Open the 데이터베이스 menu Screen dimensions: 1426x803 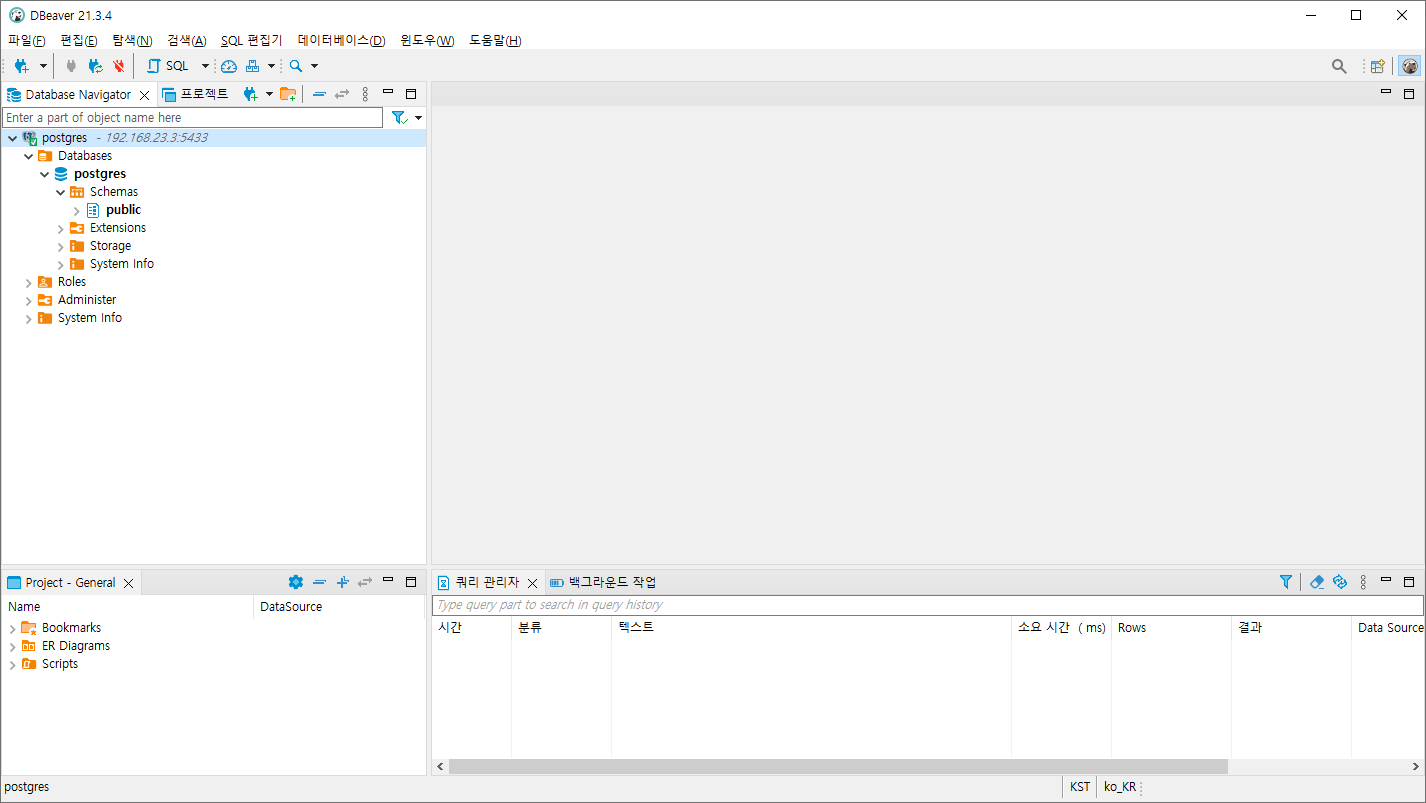coord(341,41)
